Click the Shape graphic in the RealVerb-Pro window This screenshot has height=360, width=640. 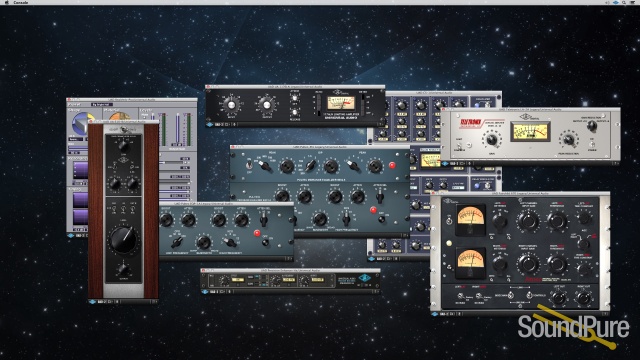point(80,124)
